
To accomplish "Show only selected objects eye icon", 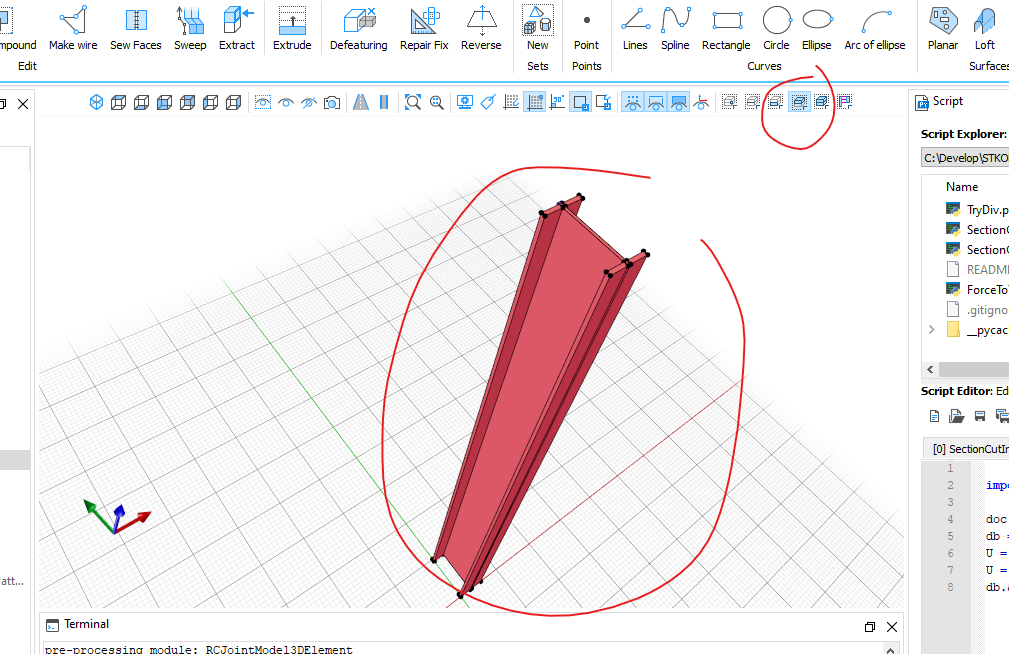I will click(x=263, y=102).
